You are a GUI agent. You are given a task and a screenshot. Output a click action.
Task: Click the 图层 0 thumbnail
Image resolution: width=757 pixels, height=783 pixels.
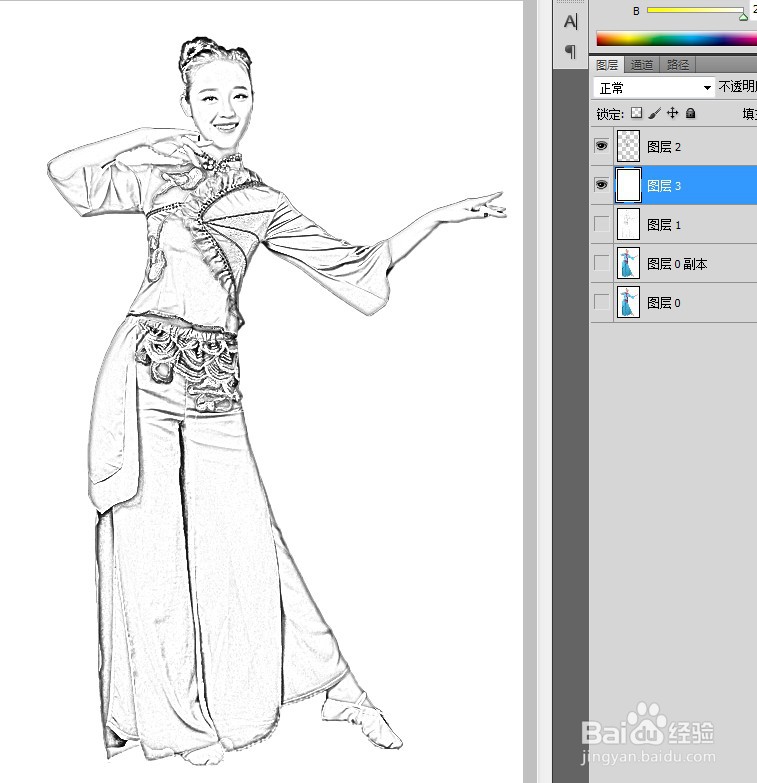pyautogui.click(x=628, y=302)
